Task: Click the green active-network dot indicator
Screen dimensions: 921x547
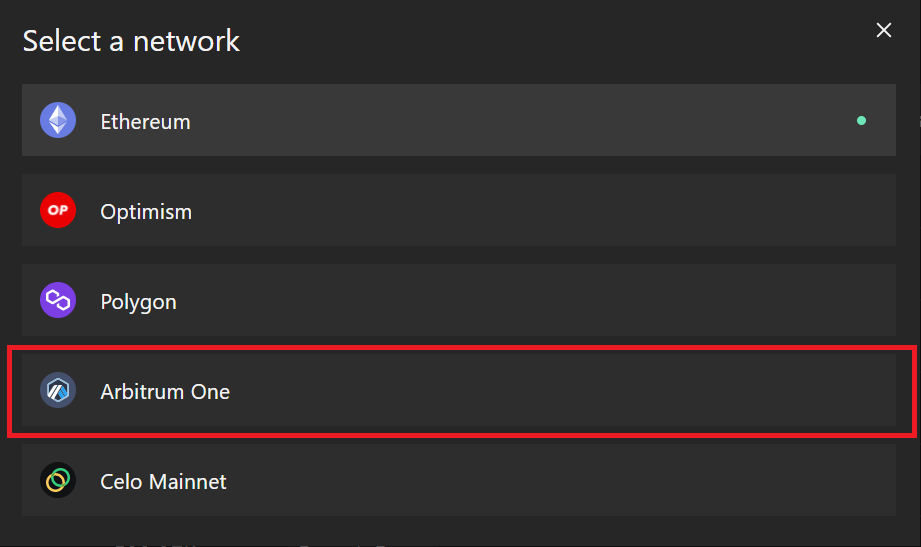Action: coord(861,120)
